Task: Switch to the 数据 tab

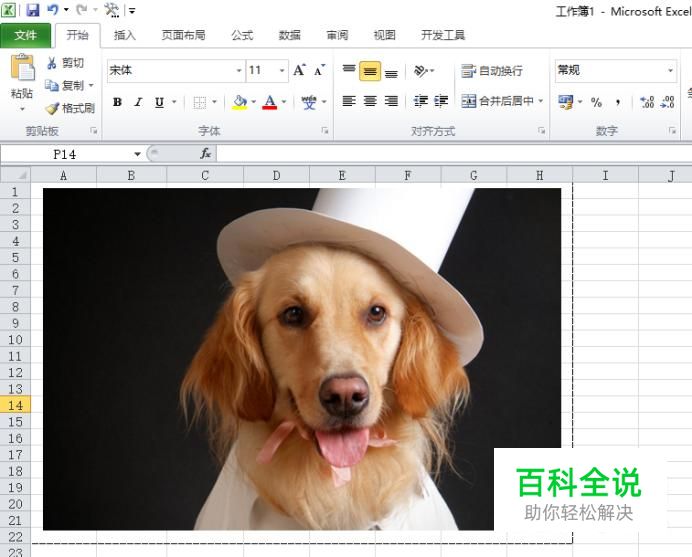Action: (x=290, y=35)
